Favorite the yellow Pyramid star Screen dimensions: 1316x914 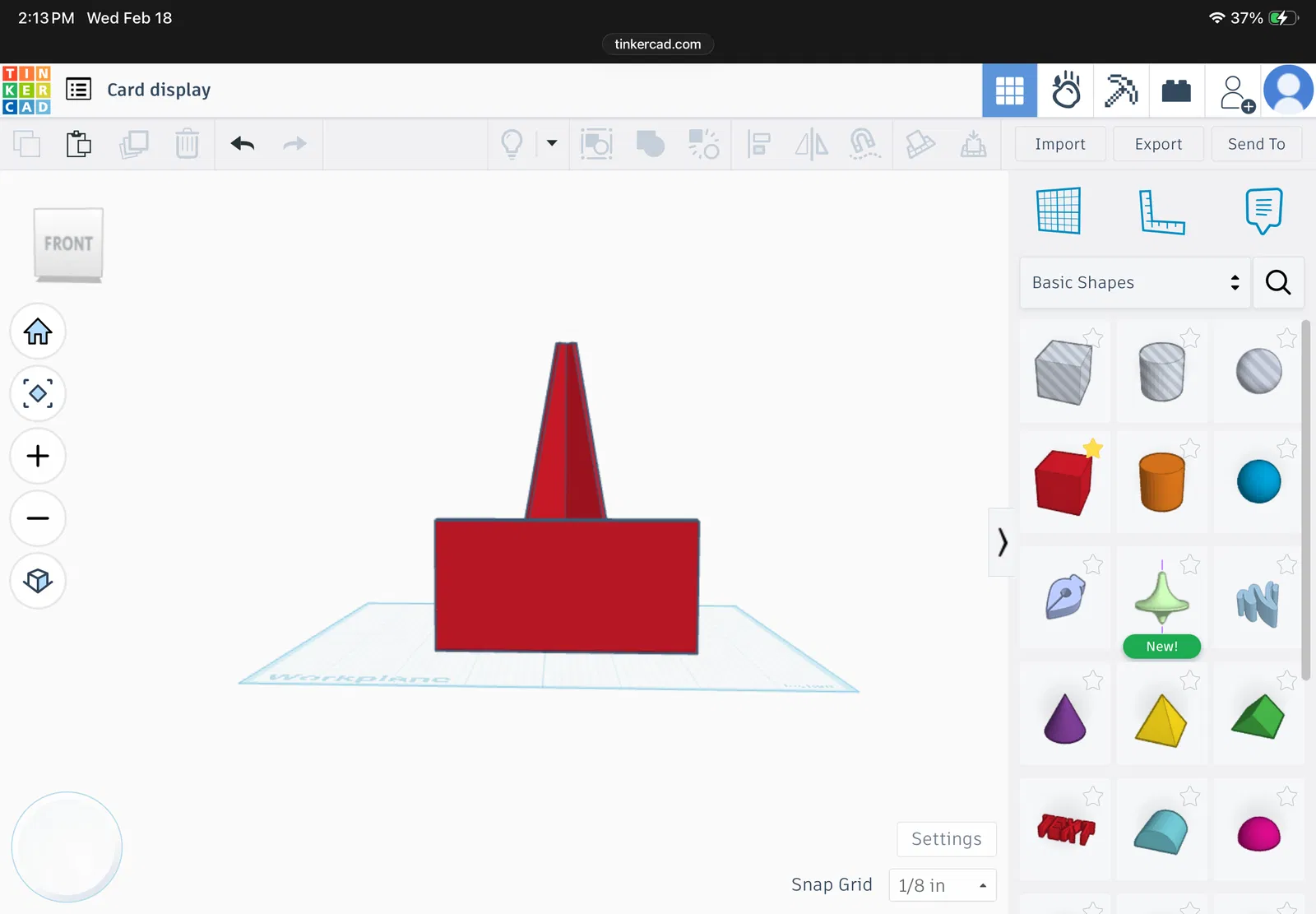click(1190, 680)
